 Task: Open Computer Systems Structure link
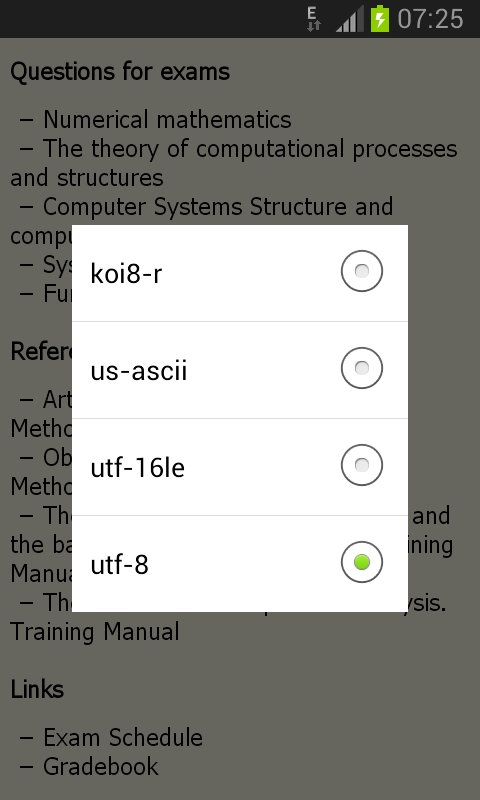[218, 207]
